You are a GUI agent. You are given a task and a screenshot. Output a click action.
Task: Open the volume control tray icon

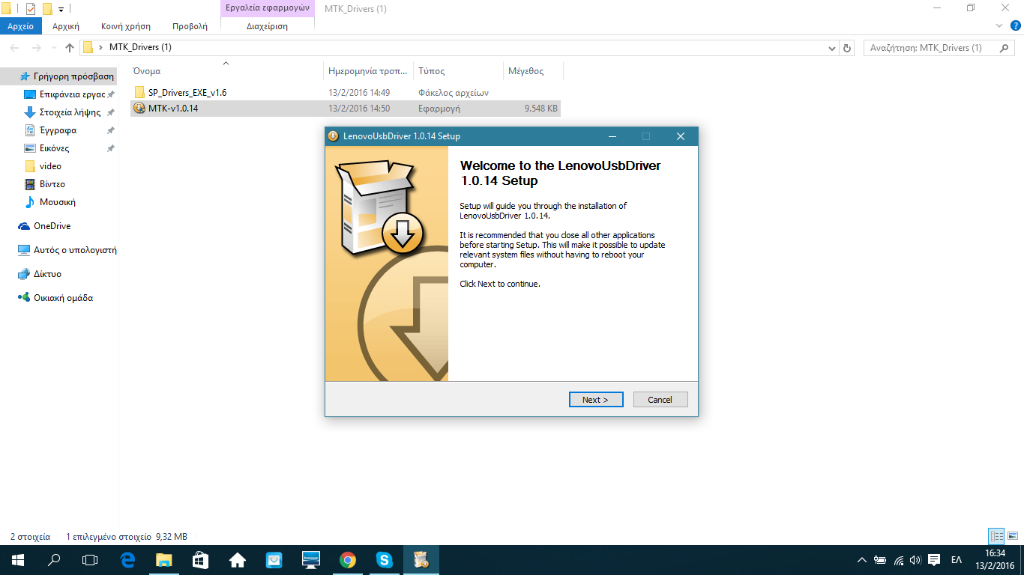(915, 560)
